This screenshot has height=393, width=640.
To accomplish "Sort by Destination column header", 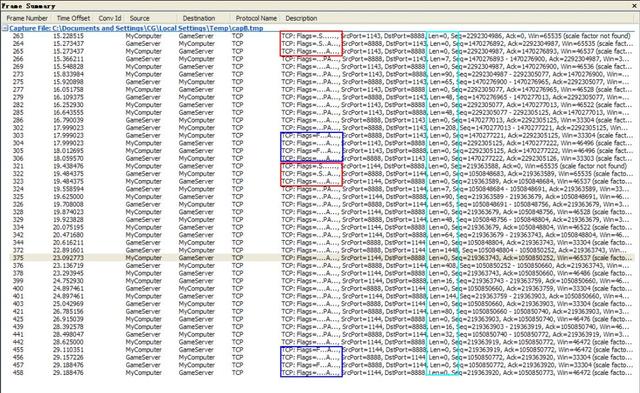I will [199, 18].
